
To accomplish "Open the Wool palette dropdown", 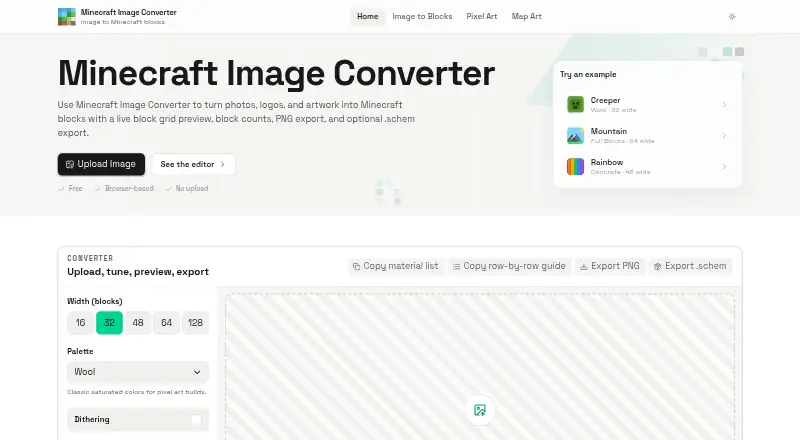I will click(x=138, y=372).
